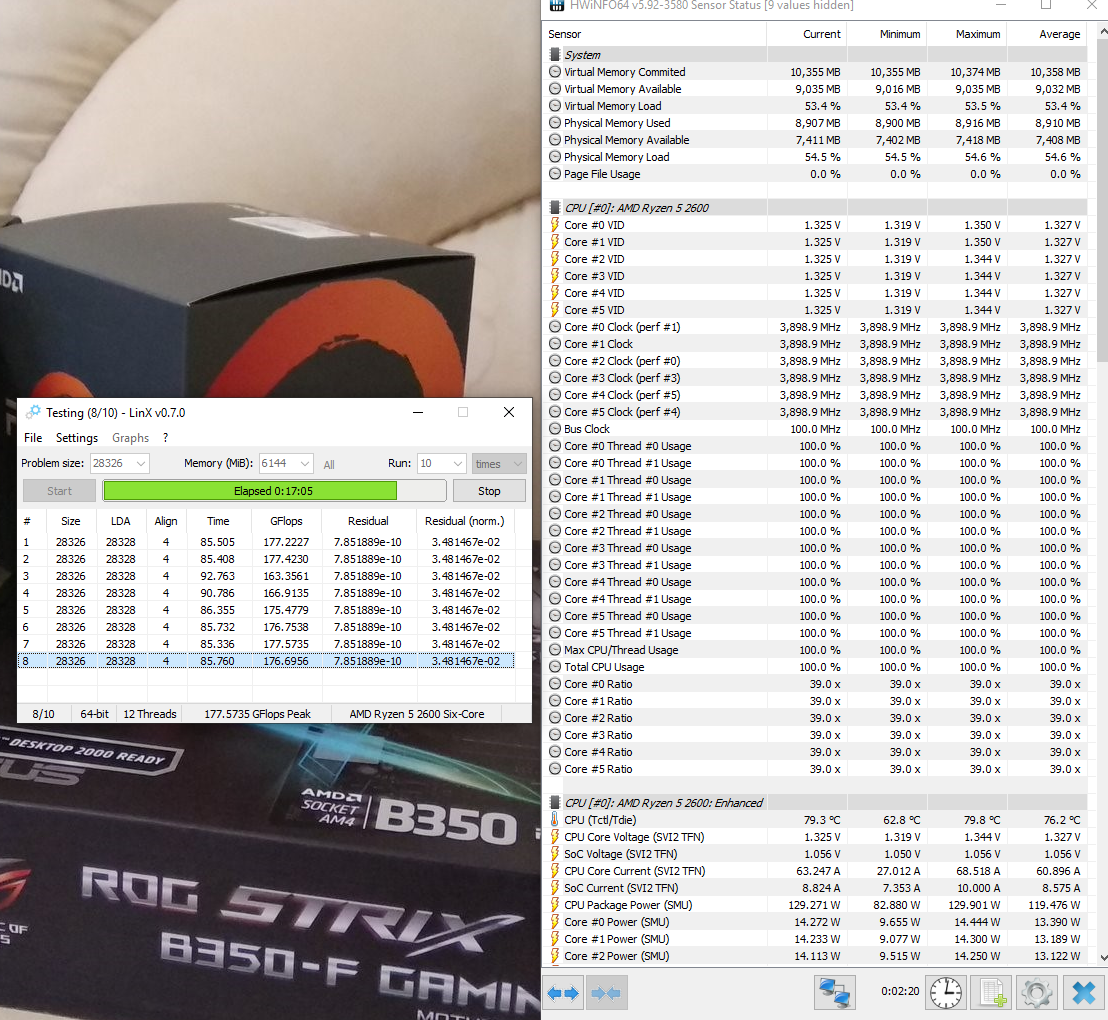Select the Core #2 Ratio sensor row
The height and width of the screenshot is (1020, 1108).
815,718
